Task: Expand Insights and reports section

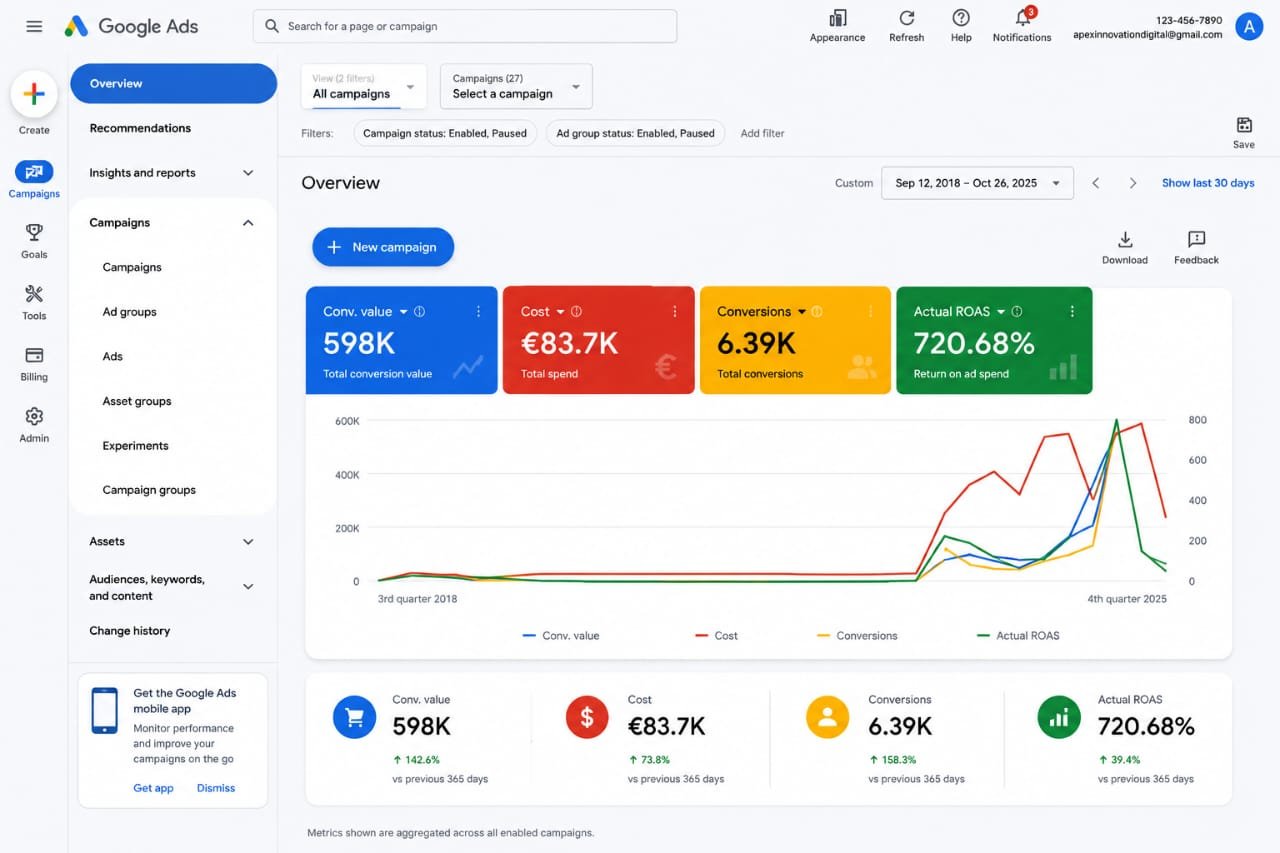Action: pyautogui.click(x=172, y=173)
